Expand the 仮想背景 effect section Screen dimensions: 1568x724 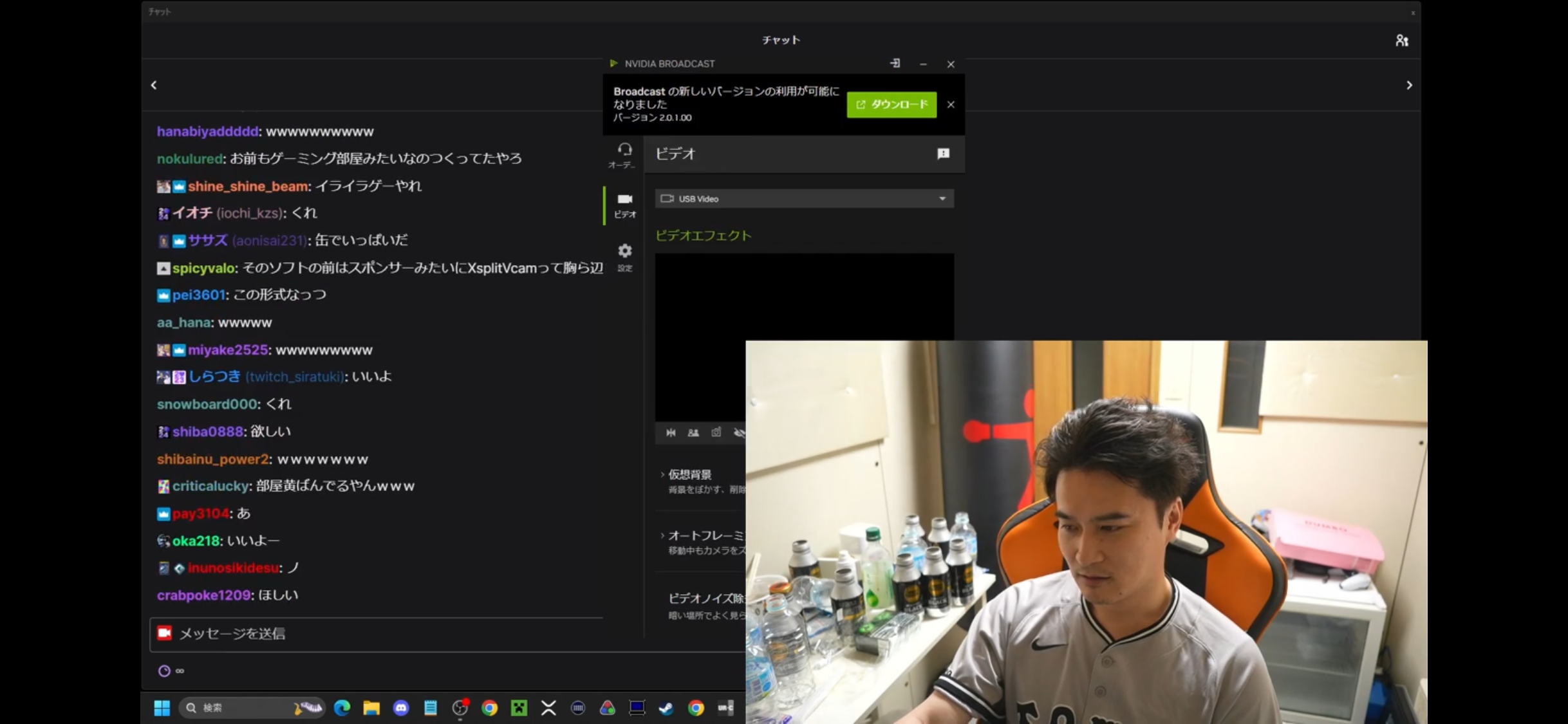689,474
